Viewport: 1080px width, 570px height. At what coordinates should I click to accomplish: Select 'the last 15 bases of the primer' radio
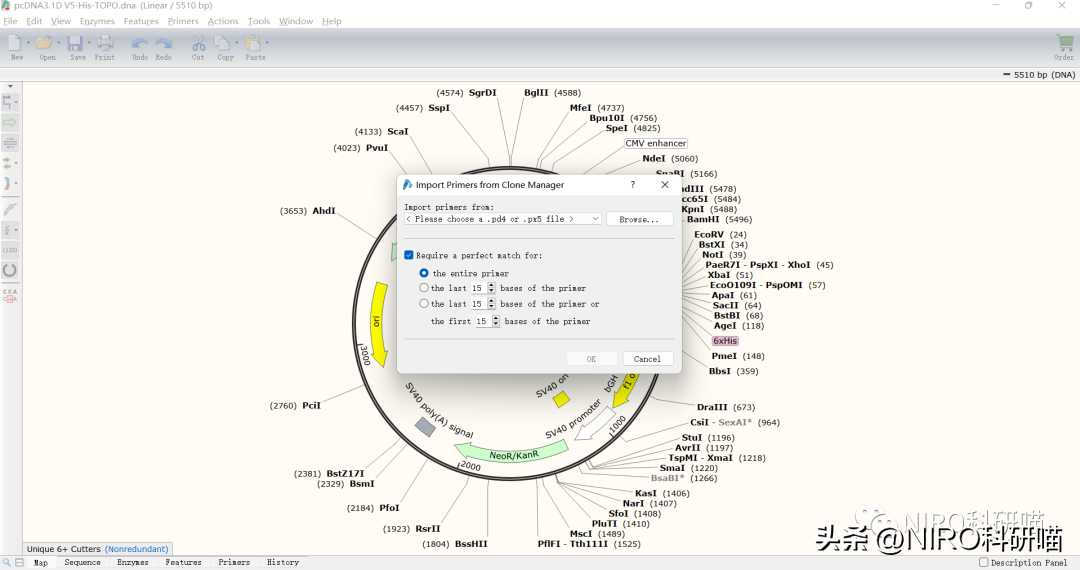click(x=424, y=288)
